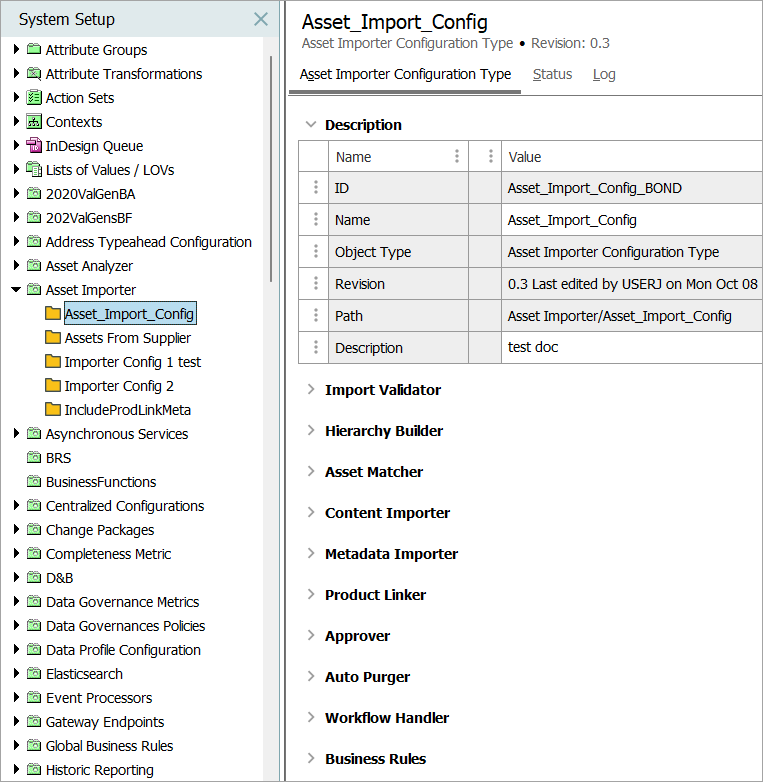Close the System Setup panel
Viewport: 763px width, 782px height.
point(260,19)
